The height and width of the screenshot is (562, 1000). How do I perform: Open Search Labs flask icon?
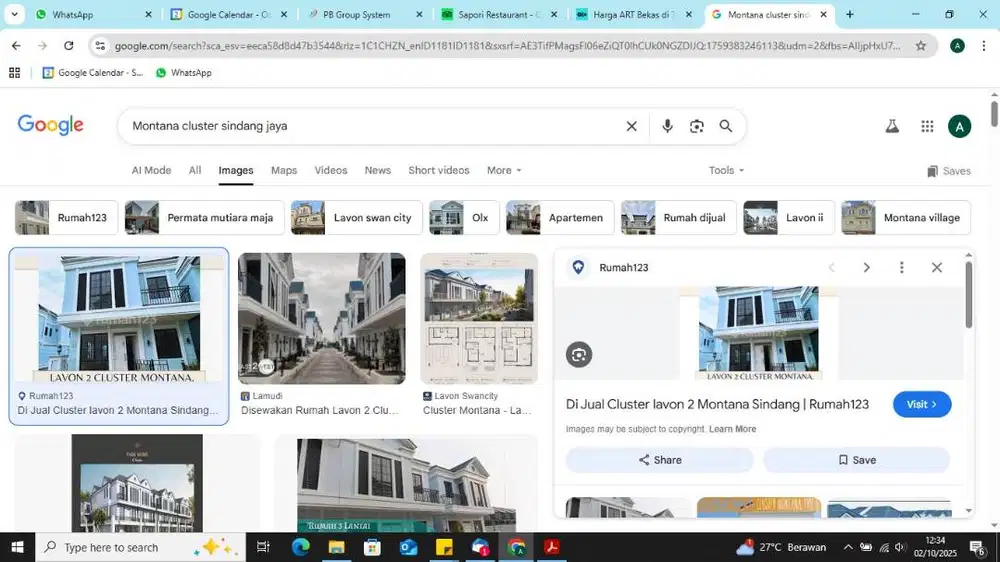[892, 126]
